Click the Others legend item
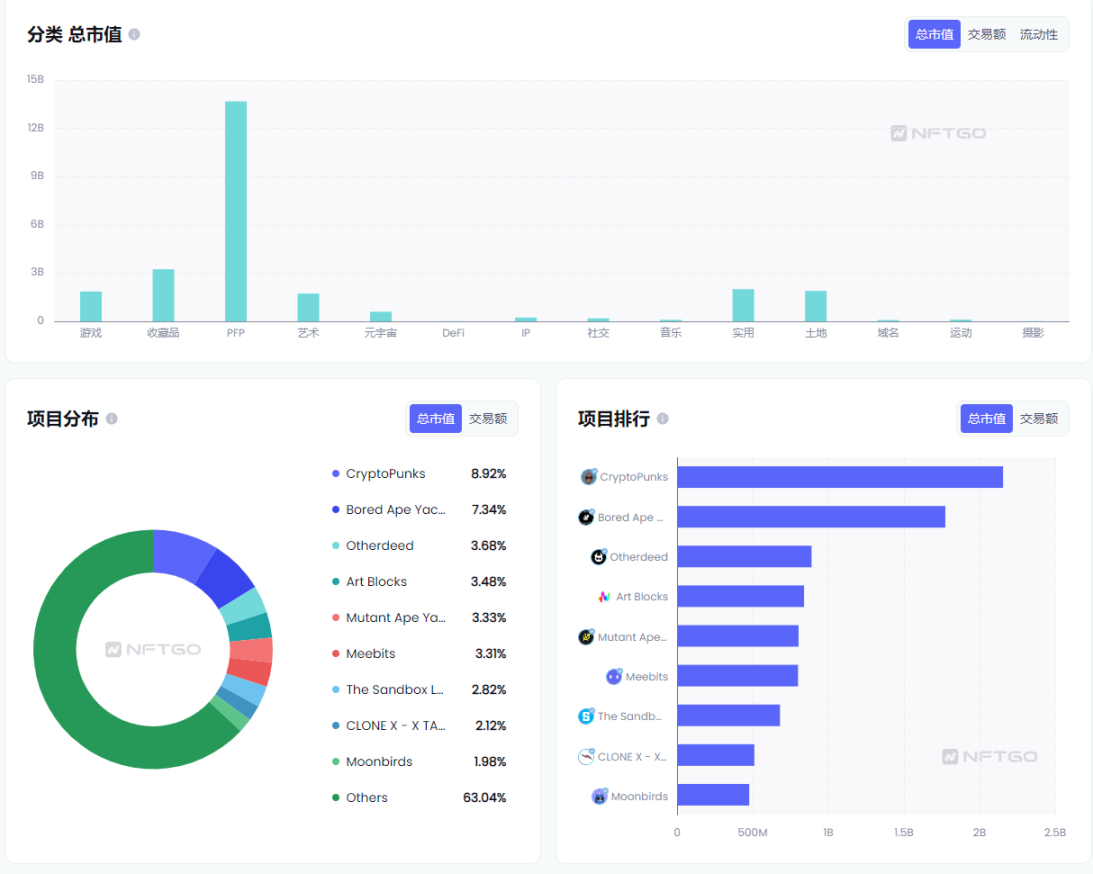This screenshot has height=874, width=1093. (366, 798)
